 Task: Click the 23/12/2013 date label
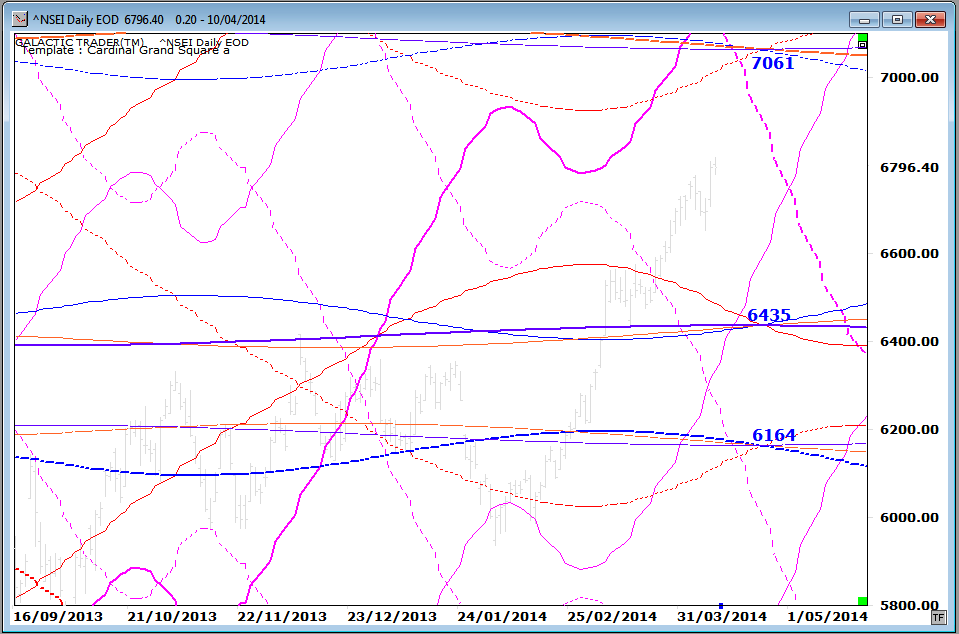tap(392, 616)
